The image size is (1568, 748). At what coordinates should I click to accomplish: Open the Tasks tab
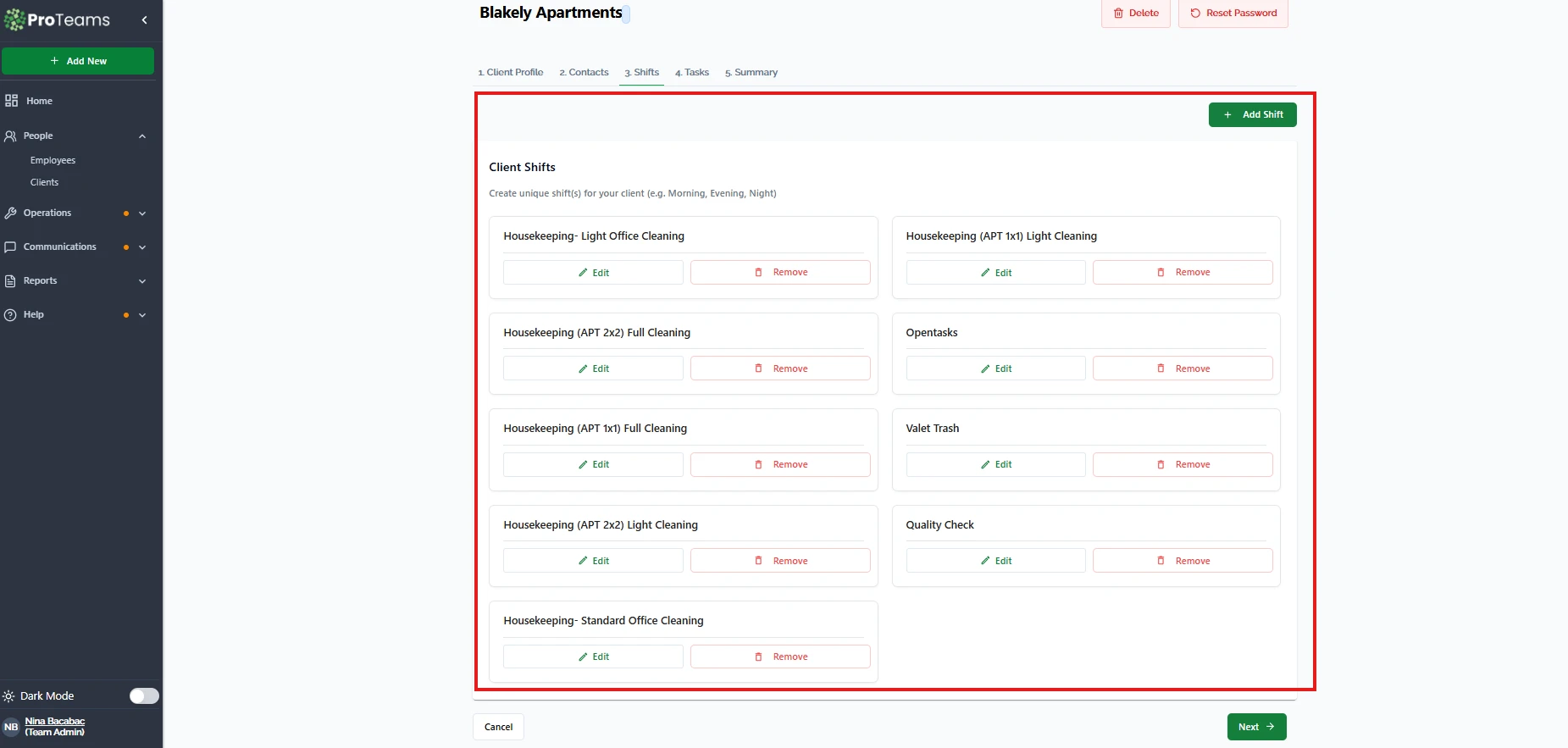click(692, 73)
